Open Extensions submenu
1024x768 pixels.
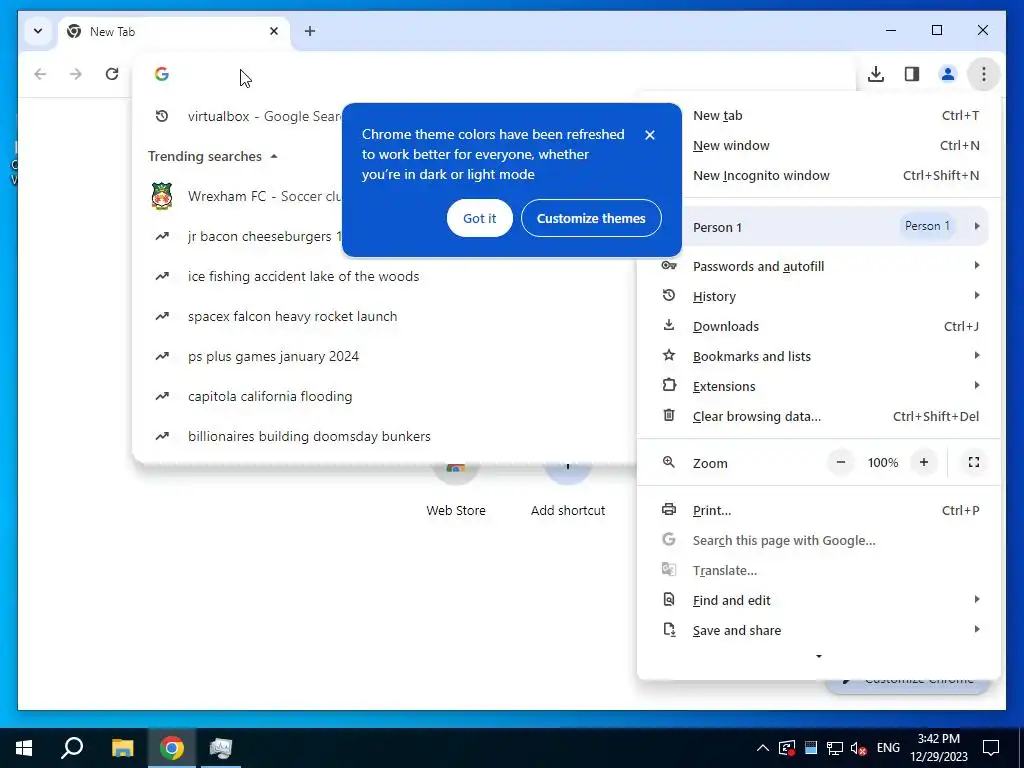(819, 386)
